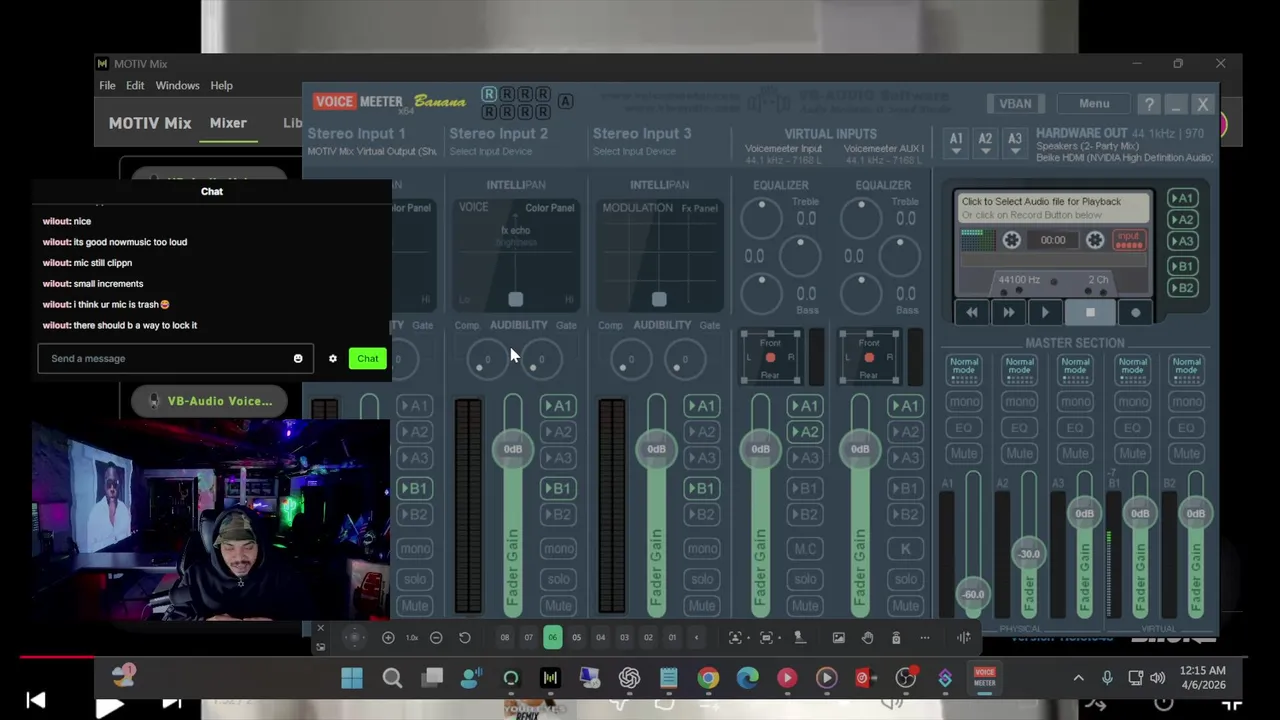The image size is (1280, 720).
Task: Collapse page list with left chevron
Action: coord(696,638)
